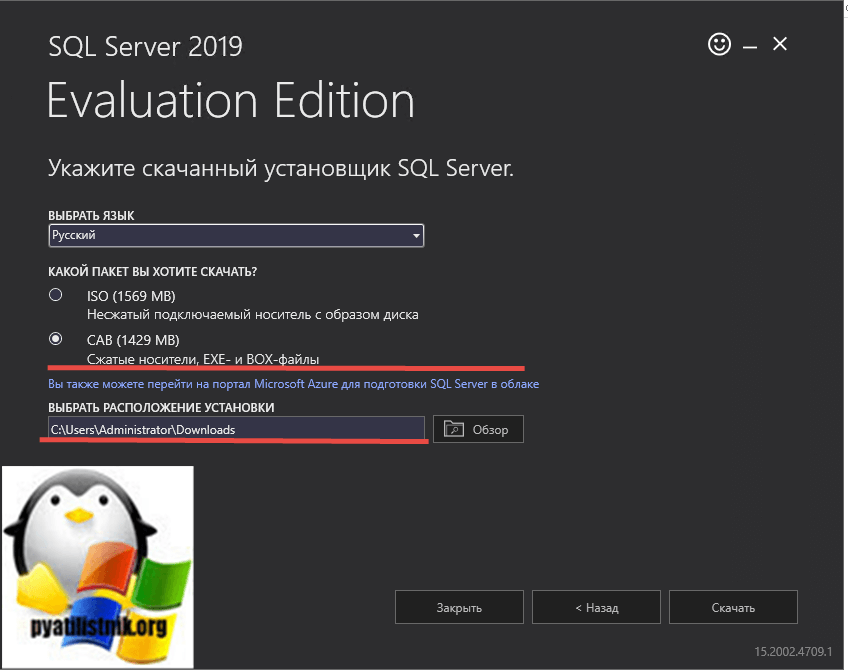848x670 pixels.
Task: Expand the language list using the arrow
Action: (x=416, y=236)
